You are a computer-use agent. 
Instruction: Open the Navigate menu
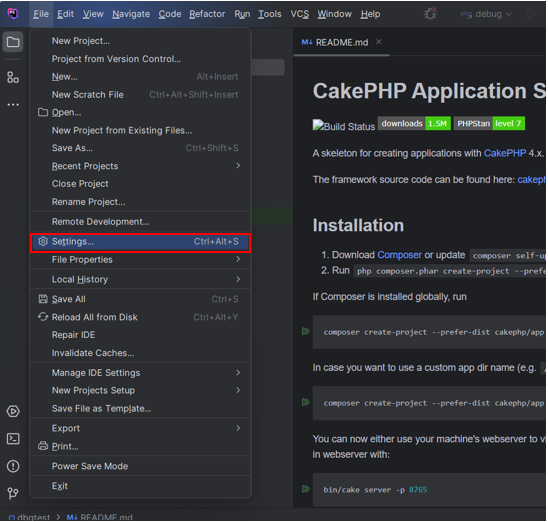coord(131,14)
